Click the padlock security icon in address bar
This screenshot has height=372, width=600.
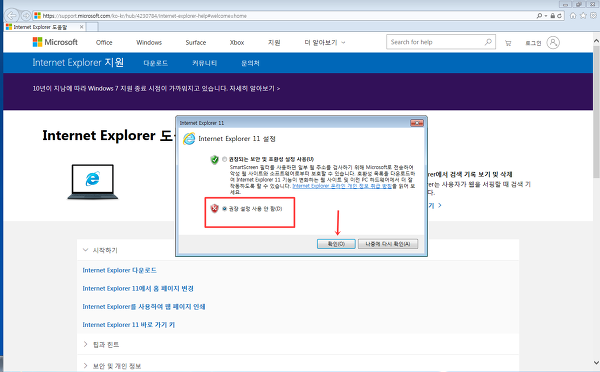coord(553,16)
